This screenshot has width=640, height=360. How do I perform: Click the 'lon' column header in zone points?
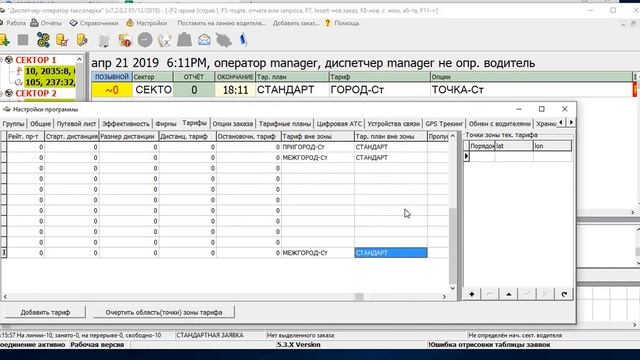tap(552, 146)
